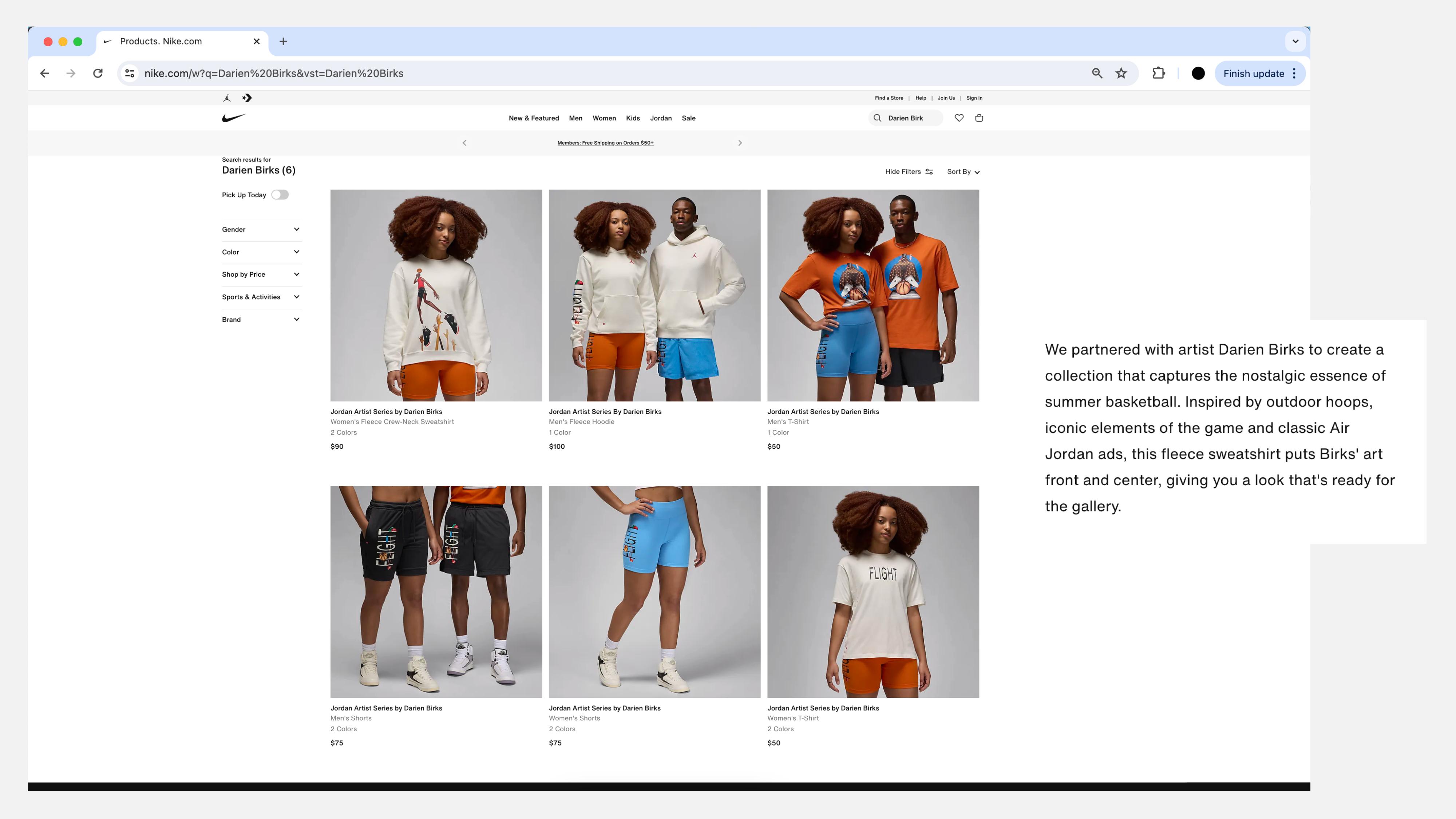Click the browser zoom magnifier icon
This screenshot has width=1456, height=819.
coord(1096,73)
